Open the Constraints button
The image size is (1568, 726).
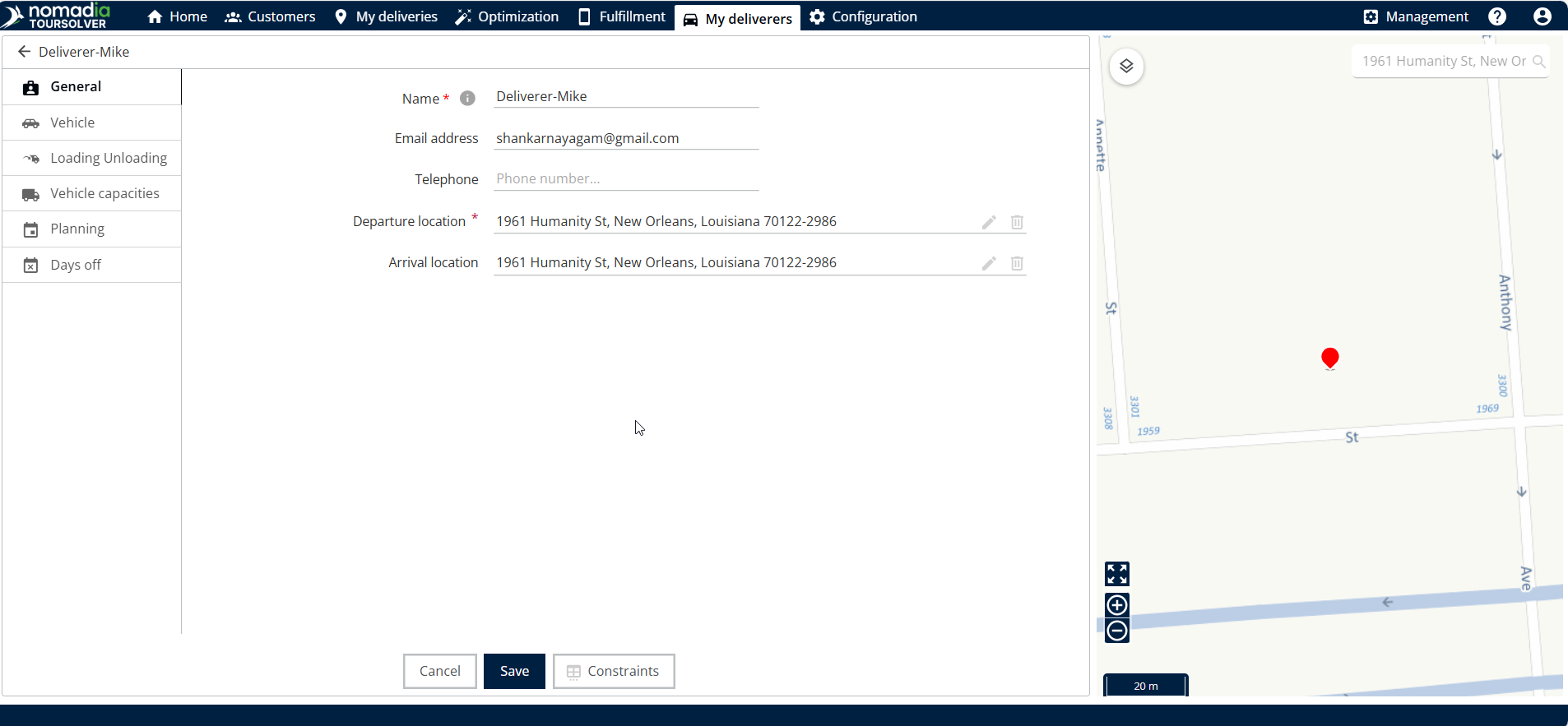point(614,671)
